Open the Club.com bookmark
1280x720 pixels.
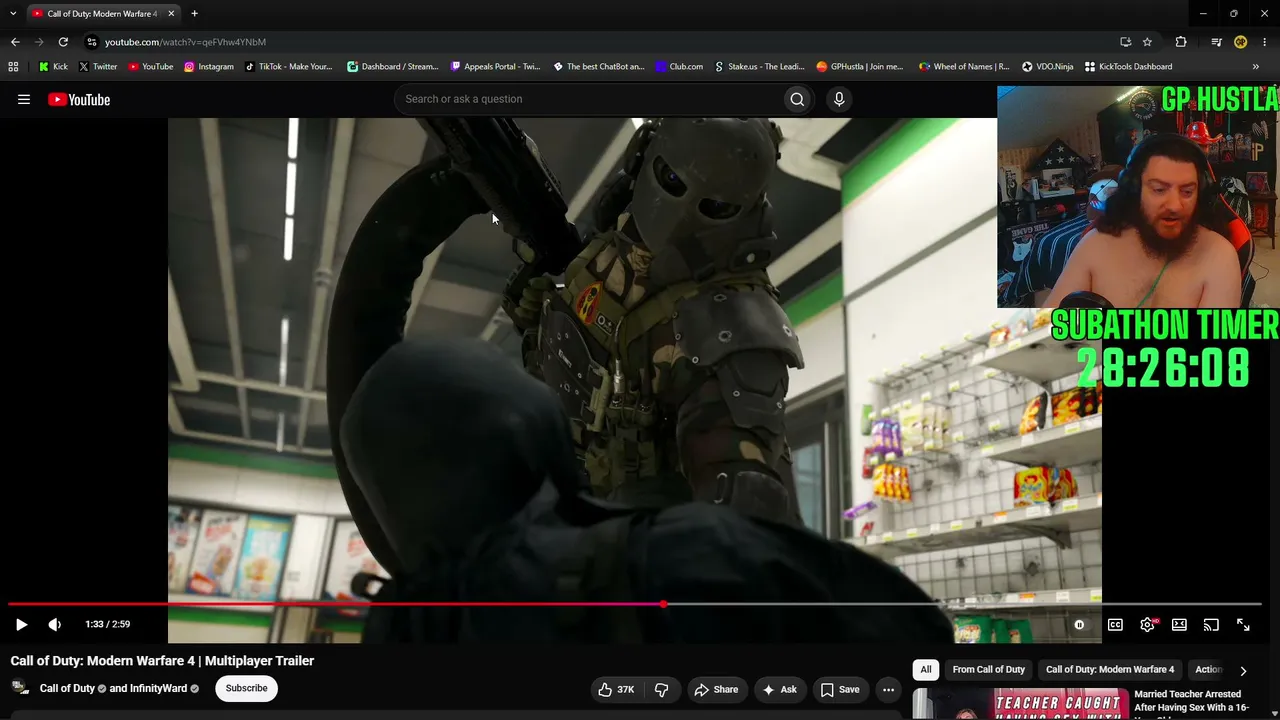pyautogui.click(x=679, y=67)
